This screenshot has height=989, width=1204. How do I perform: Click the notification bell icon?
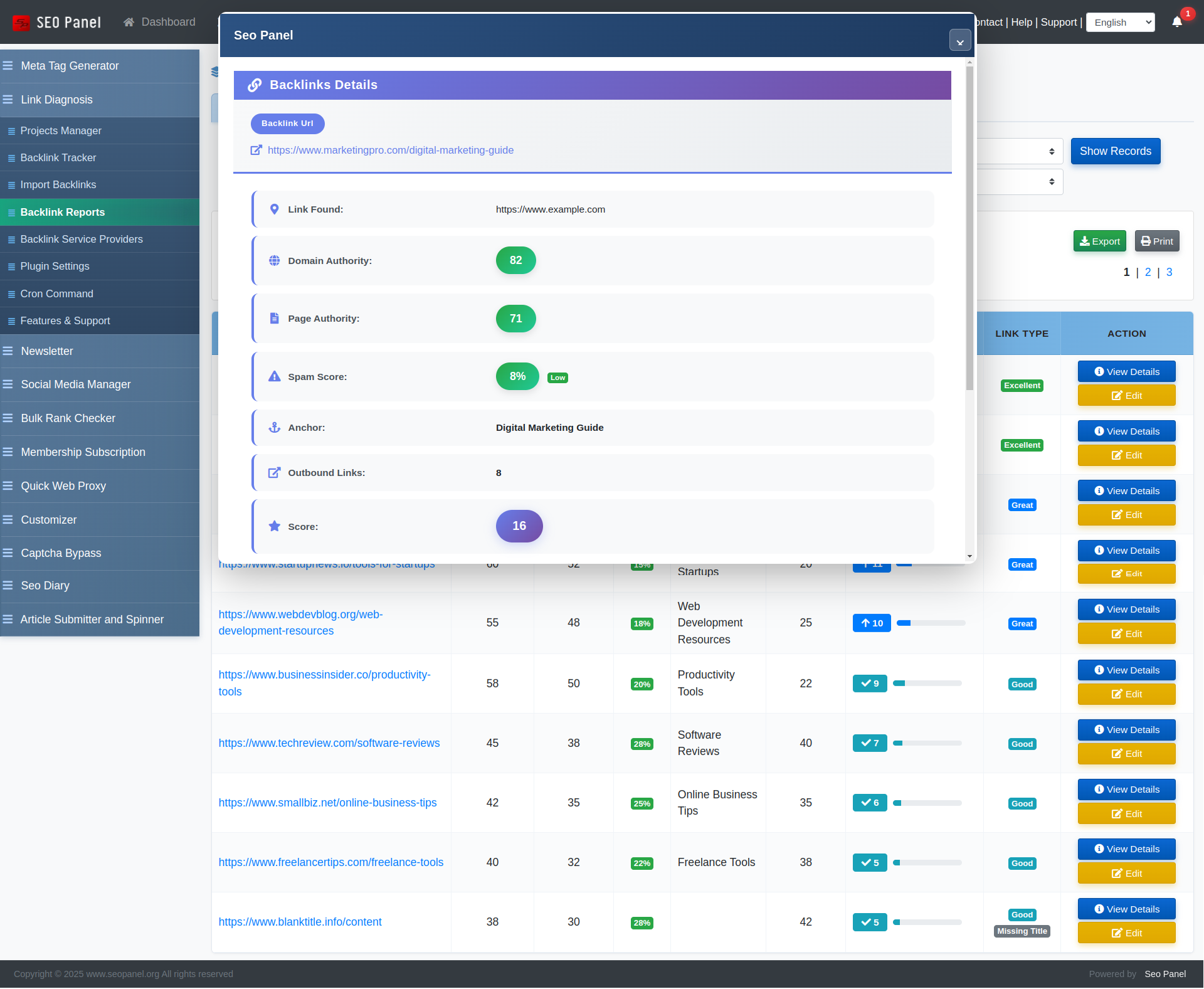pos(1178,21)
